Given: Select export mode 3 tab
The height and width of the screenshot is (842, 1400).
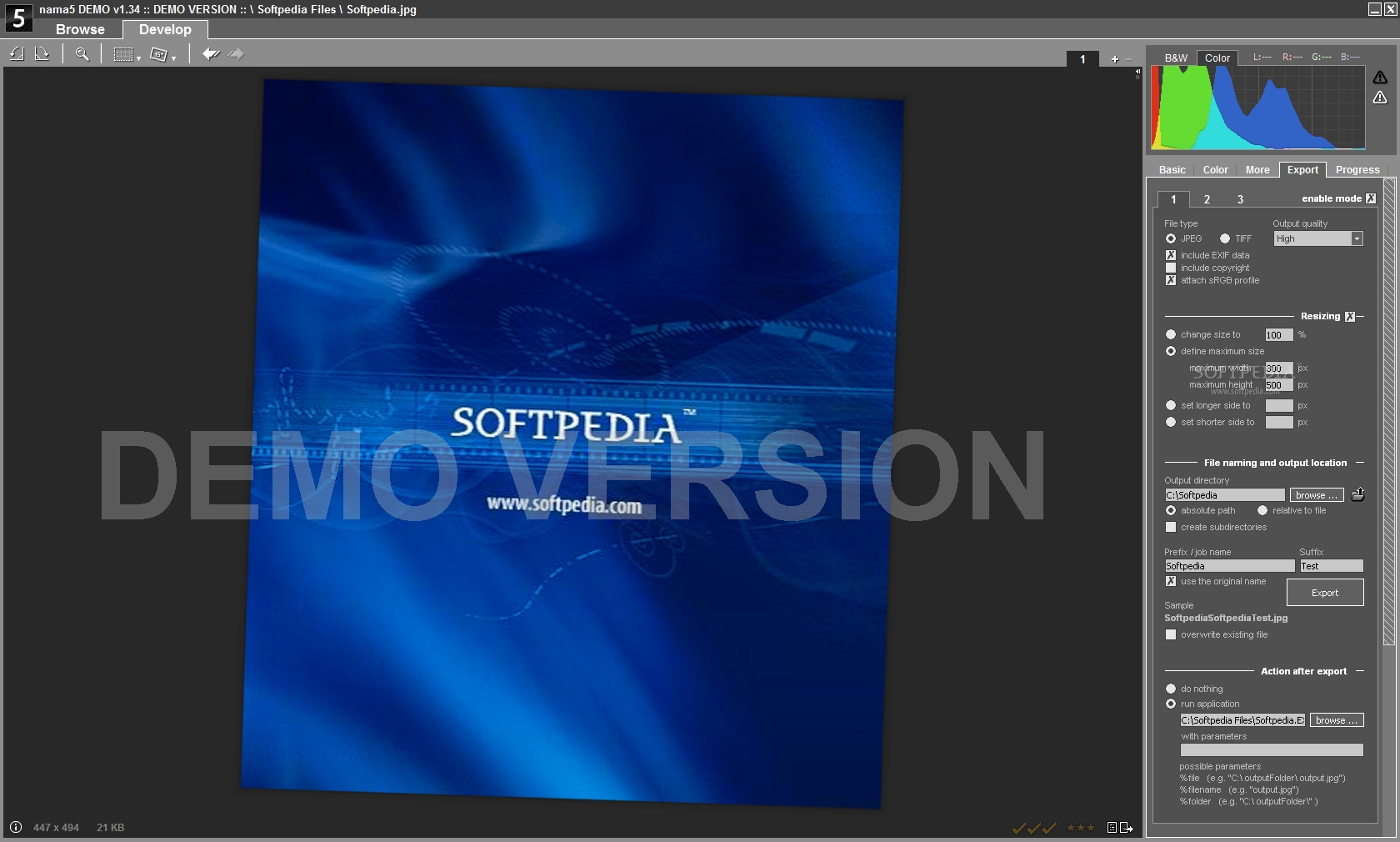Looking at the screenshot, I should (x=1240, y=199).
